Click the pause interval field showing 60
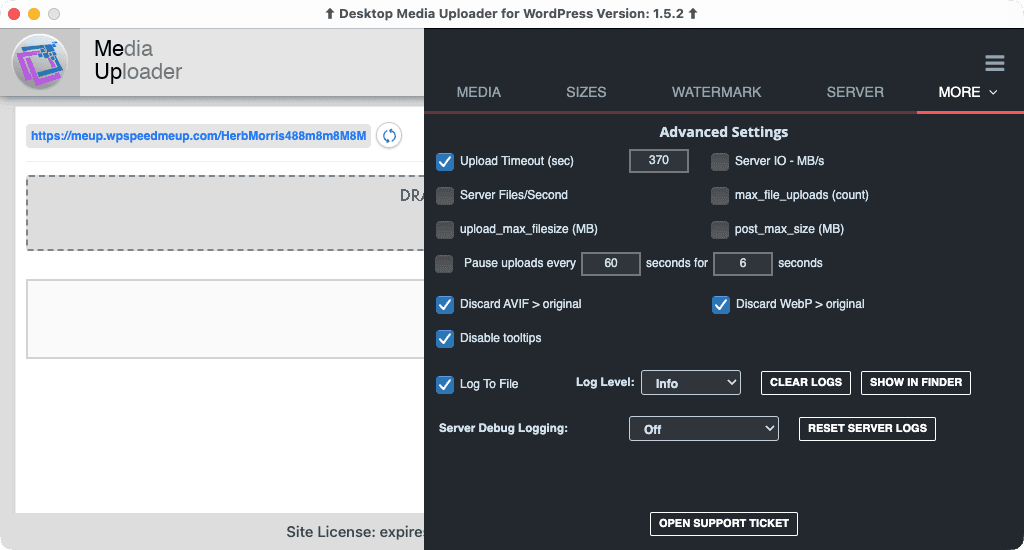Screen dimensions: 1024x550 coord(611,263)
